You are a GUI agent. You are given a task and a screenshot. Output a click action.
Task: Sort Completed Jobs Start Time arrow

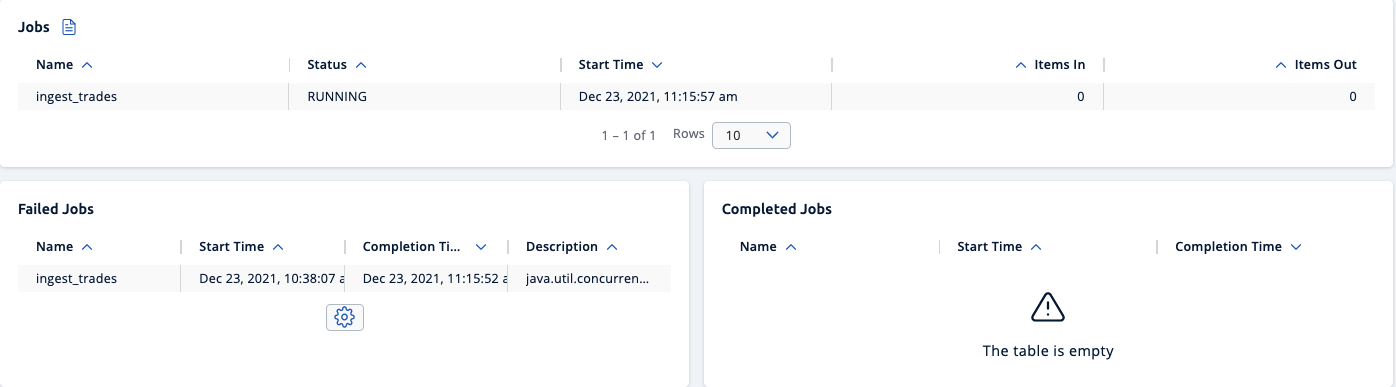coord(1036,247)
